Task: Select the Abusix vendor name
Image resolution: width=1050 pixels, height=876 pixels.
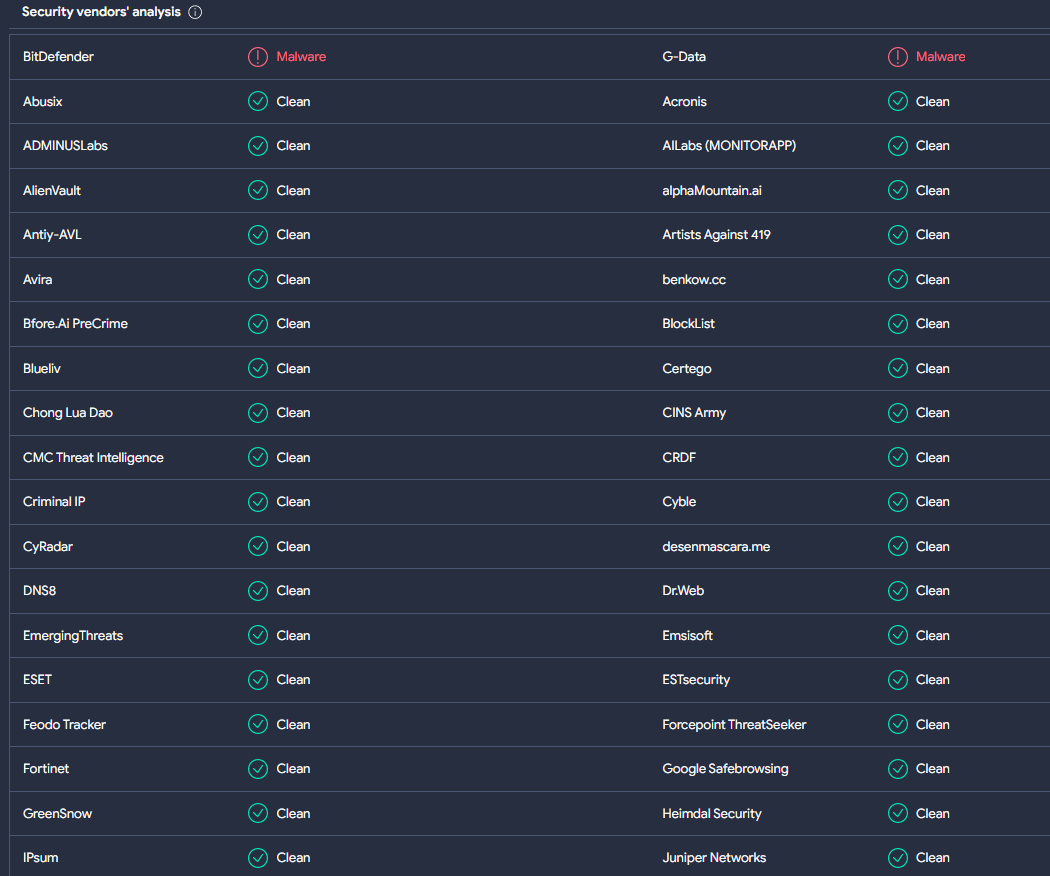Action: (x=42, y=101)
